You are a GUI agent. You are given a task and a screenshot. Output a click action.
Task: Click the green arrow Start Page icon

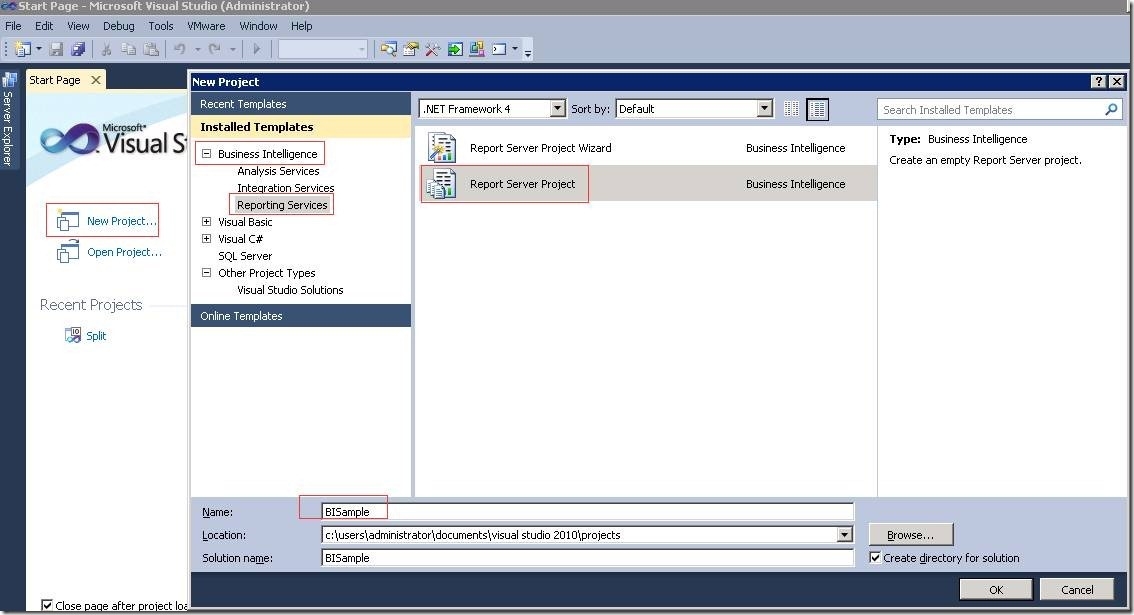455,49
